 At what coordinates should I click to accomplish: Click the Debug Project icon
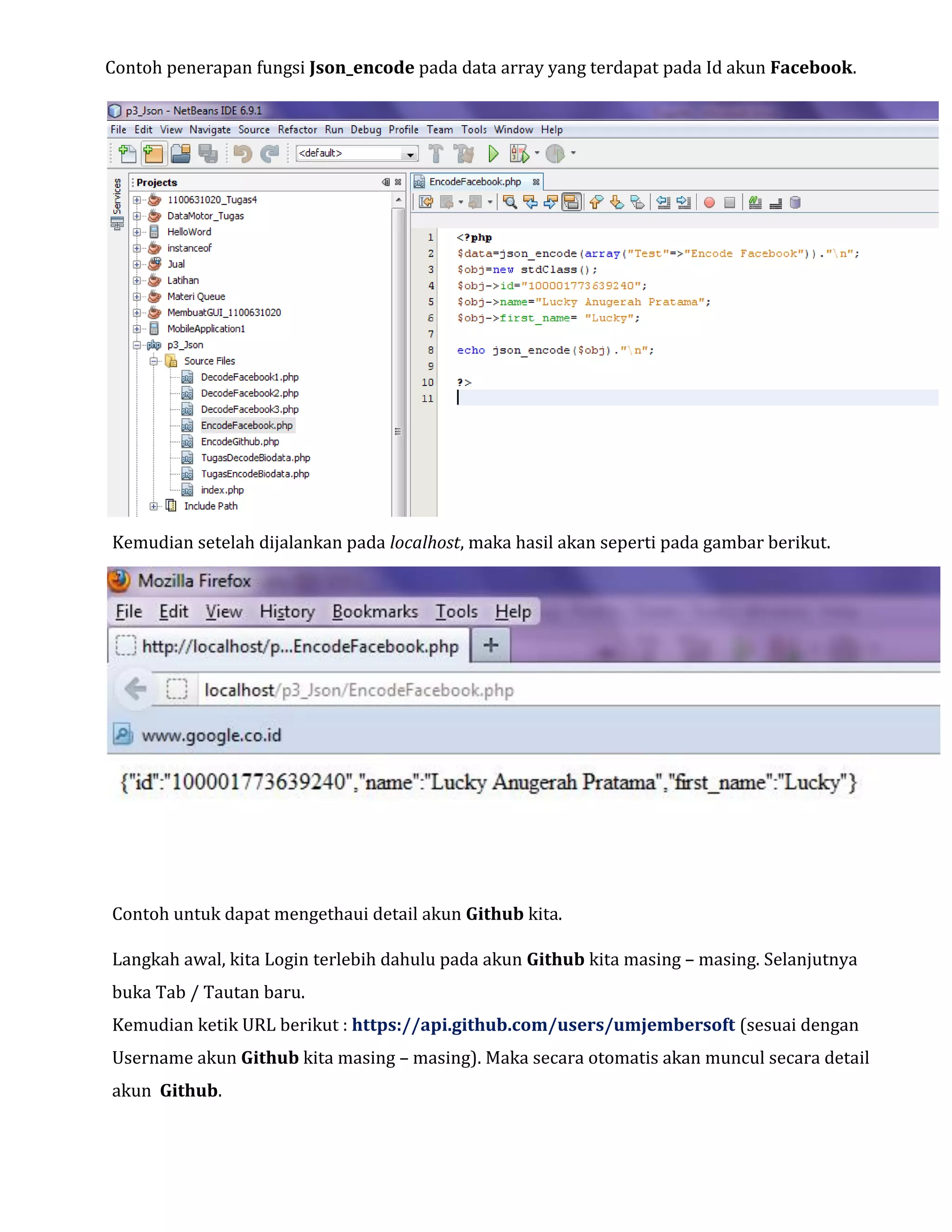click(x=519, y=153)
